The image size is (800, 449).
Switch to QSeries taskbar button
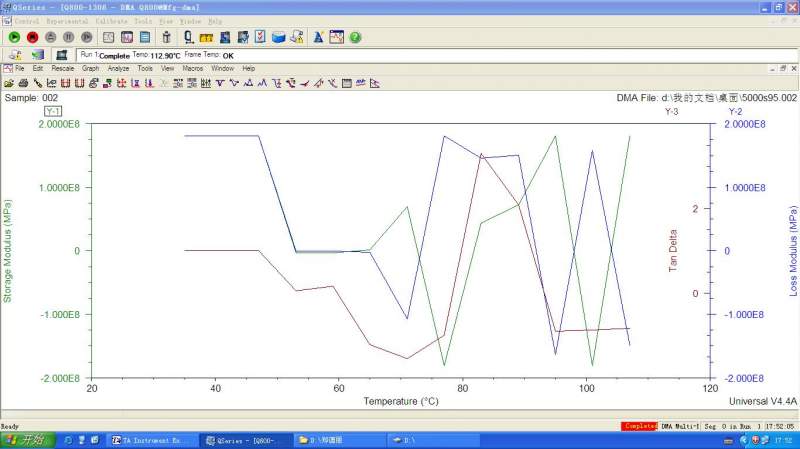(246, 440)
